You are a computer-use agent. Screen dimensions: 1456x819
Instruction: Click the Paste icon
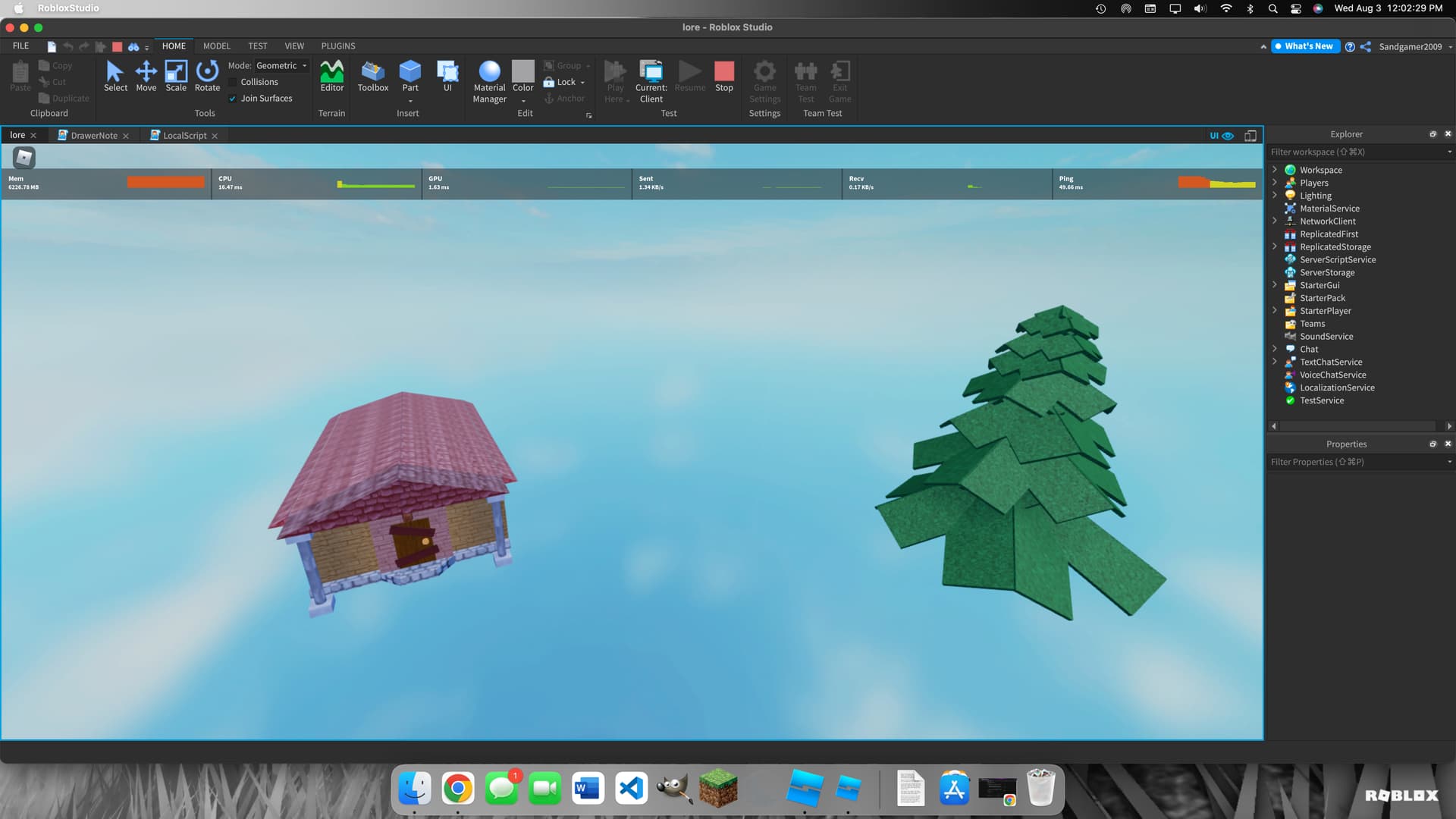point(20,72)
